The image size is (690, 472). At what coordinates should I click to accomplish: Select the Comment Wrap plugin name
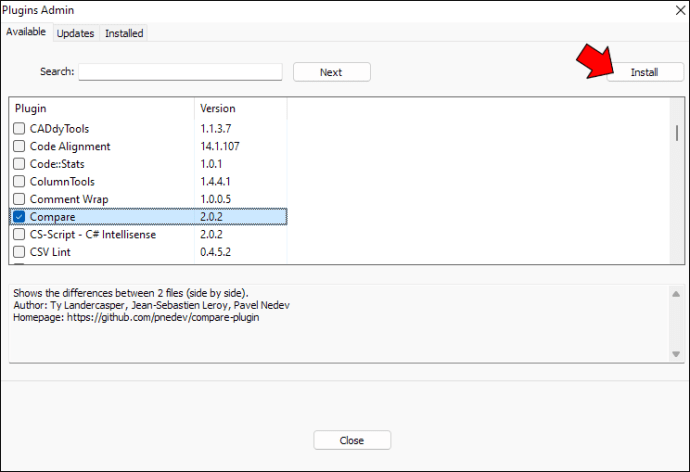point(69,199)
